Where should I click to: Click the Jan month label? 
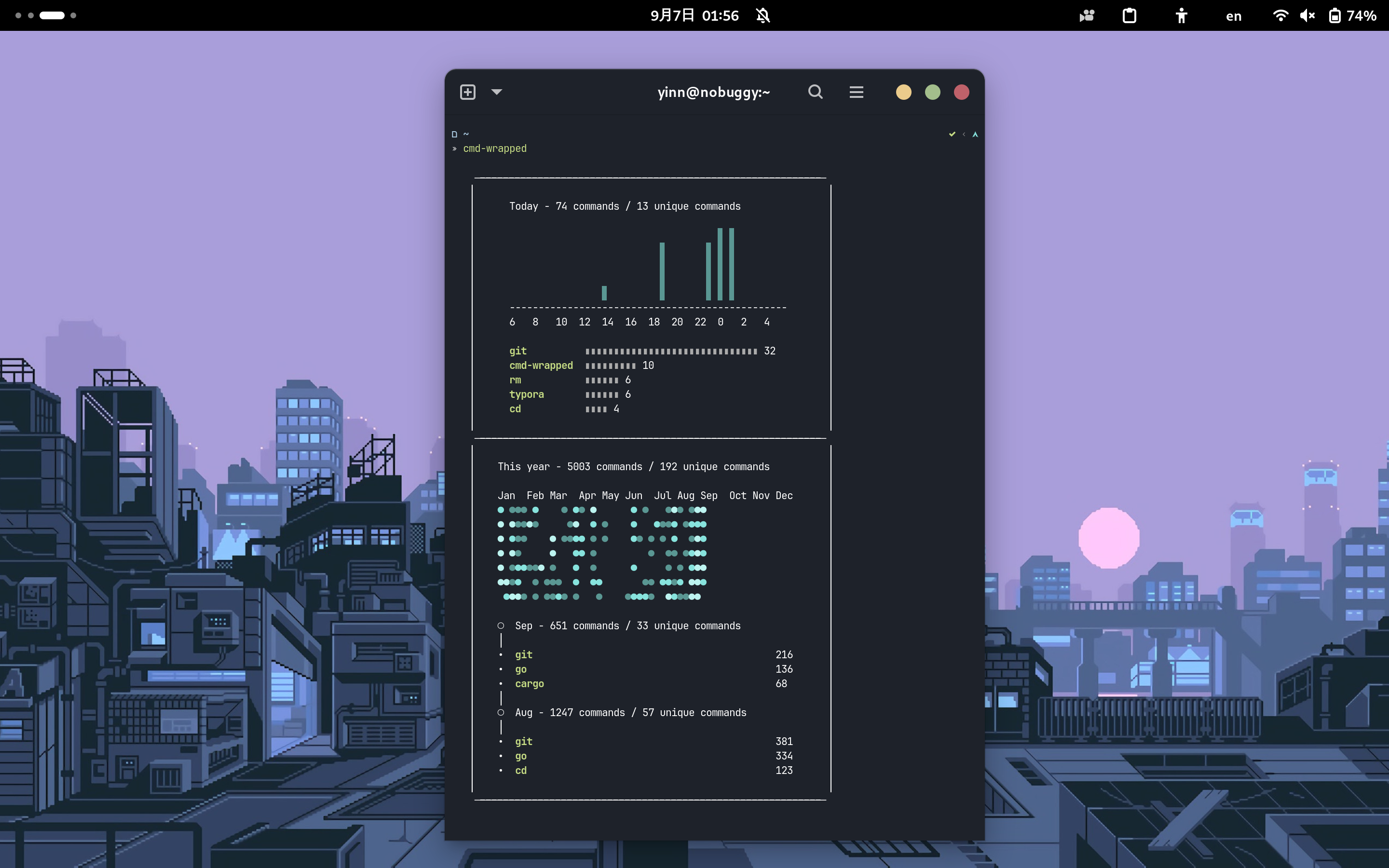[x=506, y=495]
